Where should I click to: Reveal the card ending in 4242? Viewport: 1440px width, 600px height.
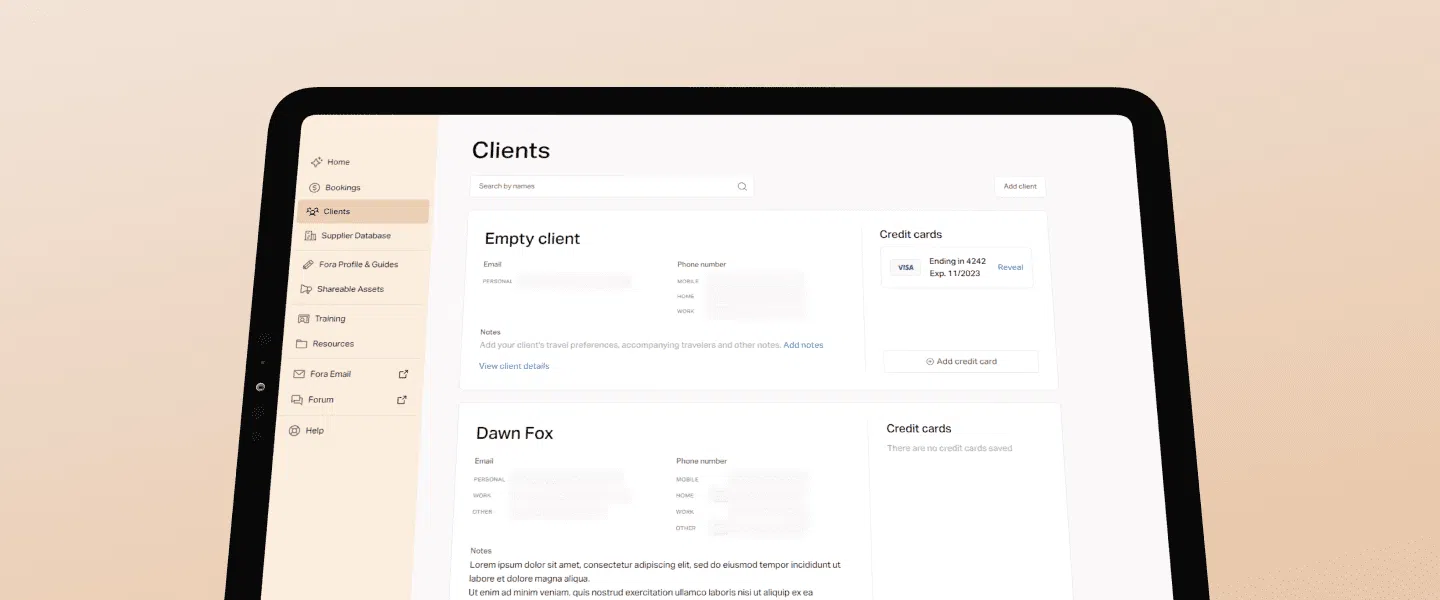[x=1010, y=267]
